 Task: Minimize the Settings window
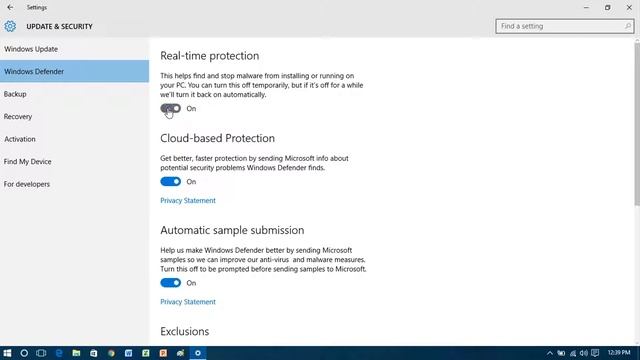[586, 7]
